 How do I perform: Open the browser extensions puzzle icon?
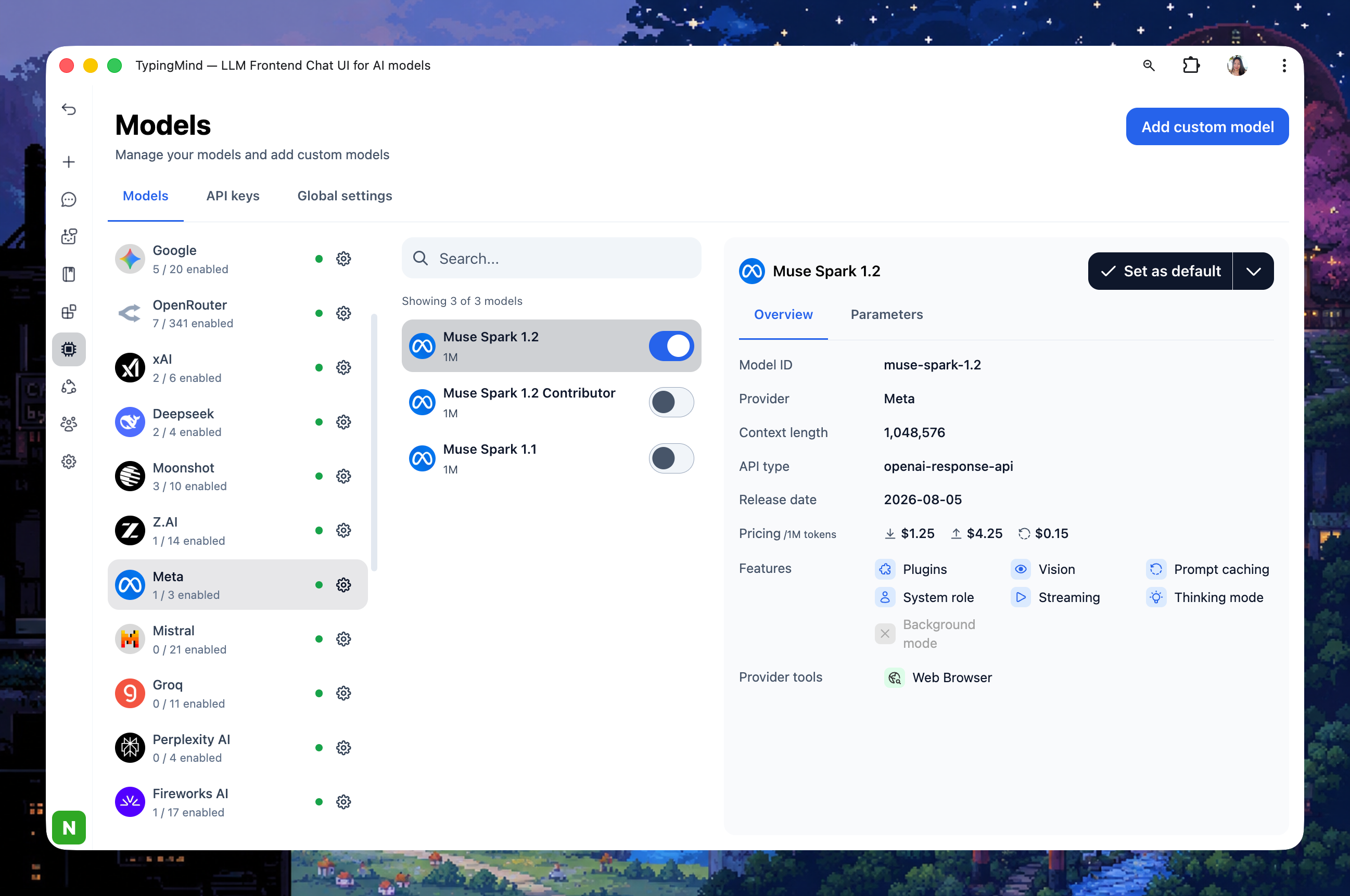(1191, 65)
